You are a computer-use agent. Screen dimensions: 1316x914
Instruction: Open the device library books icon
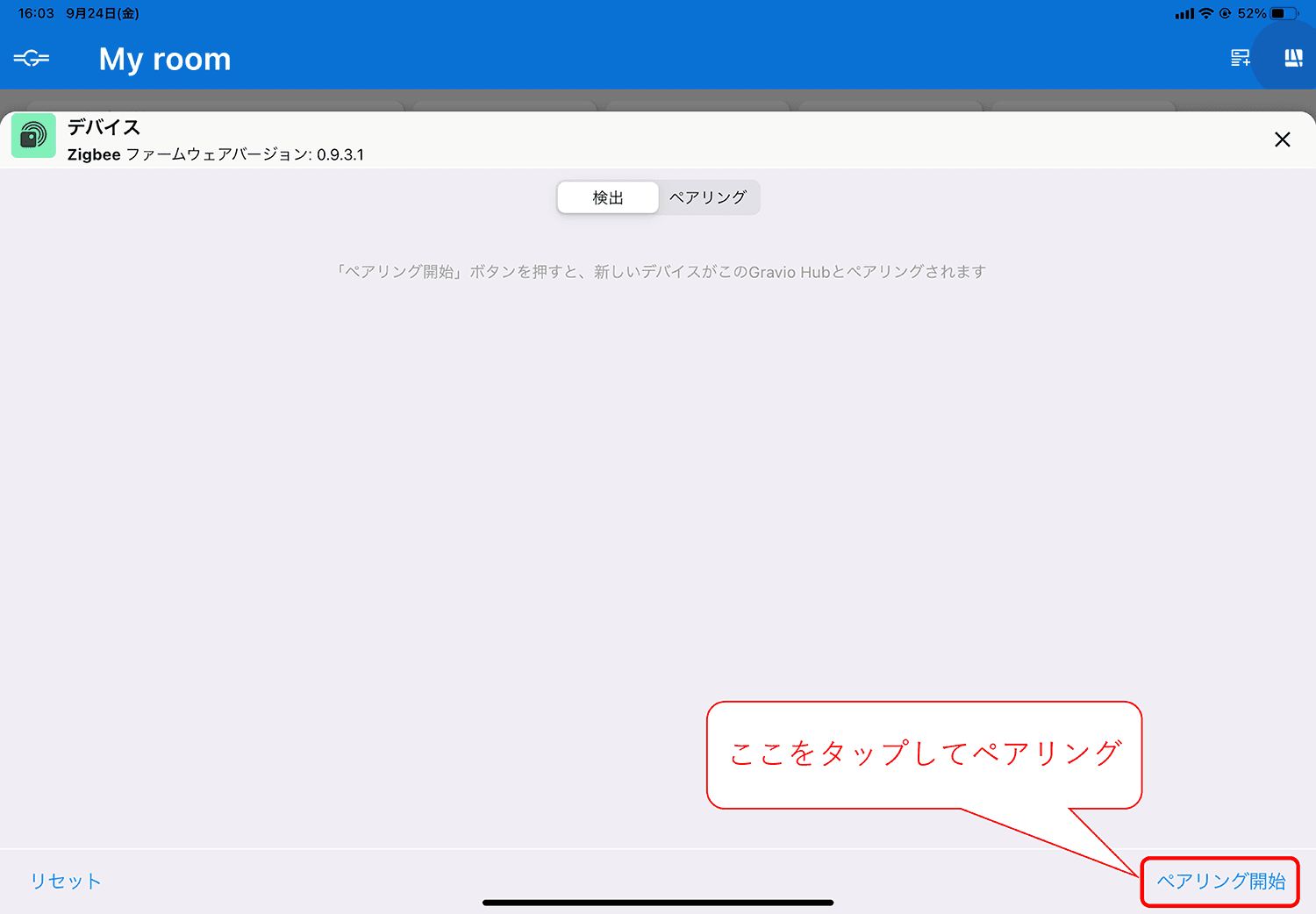tap(1293, 58)
